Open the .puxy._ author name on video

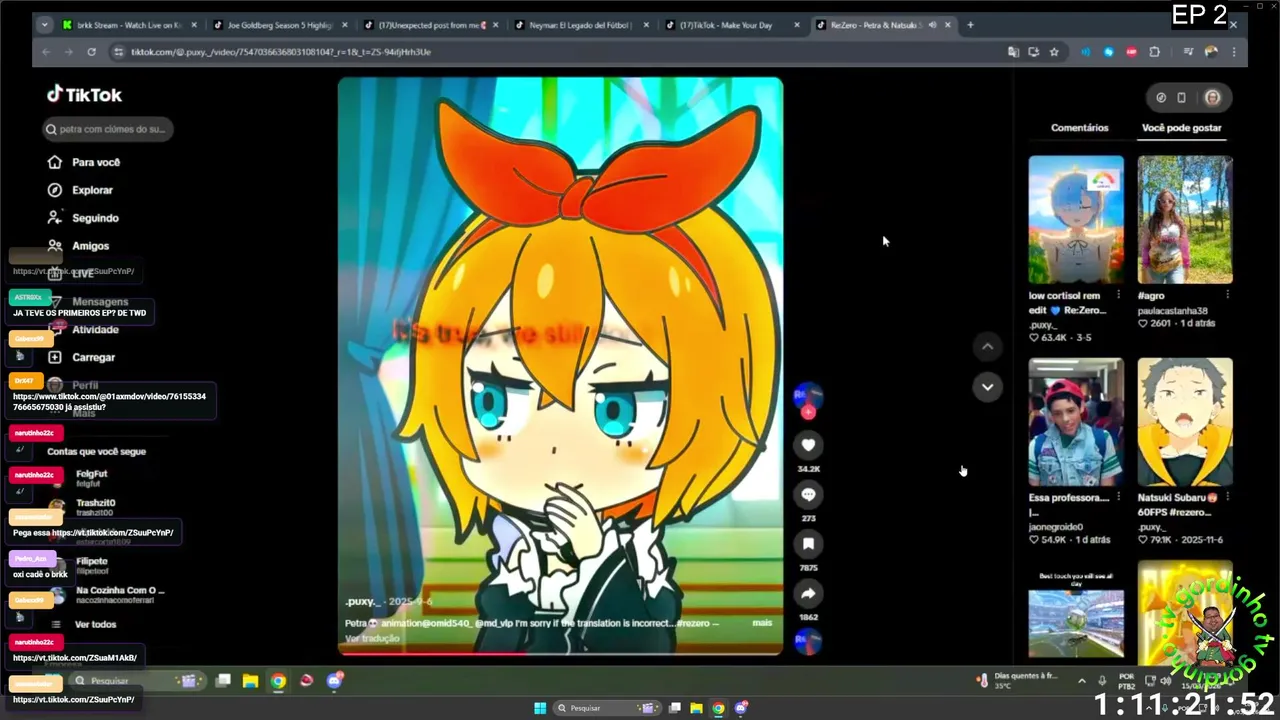tap(361, 602)
